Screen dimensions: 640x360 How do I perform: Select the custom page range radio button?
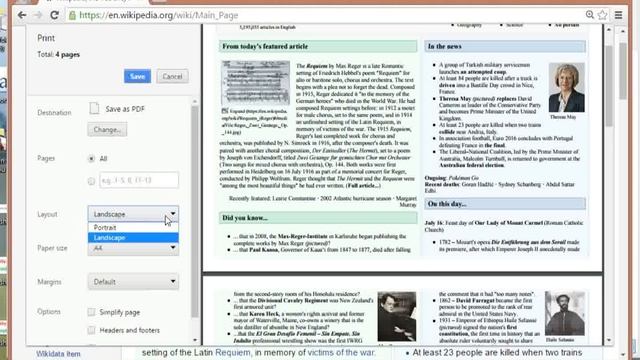point(91,181)
